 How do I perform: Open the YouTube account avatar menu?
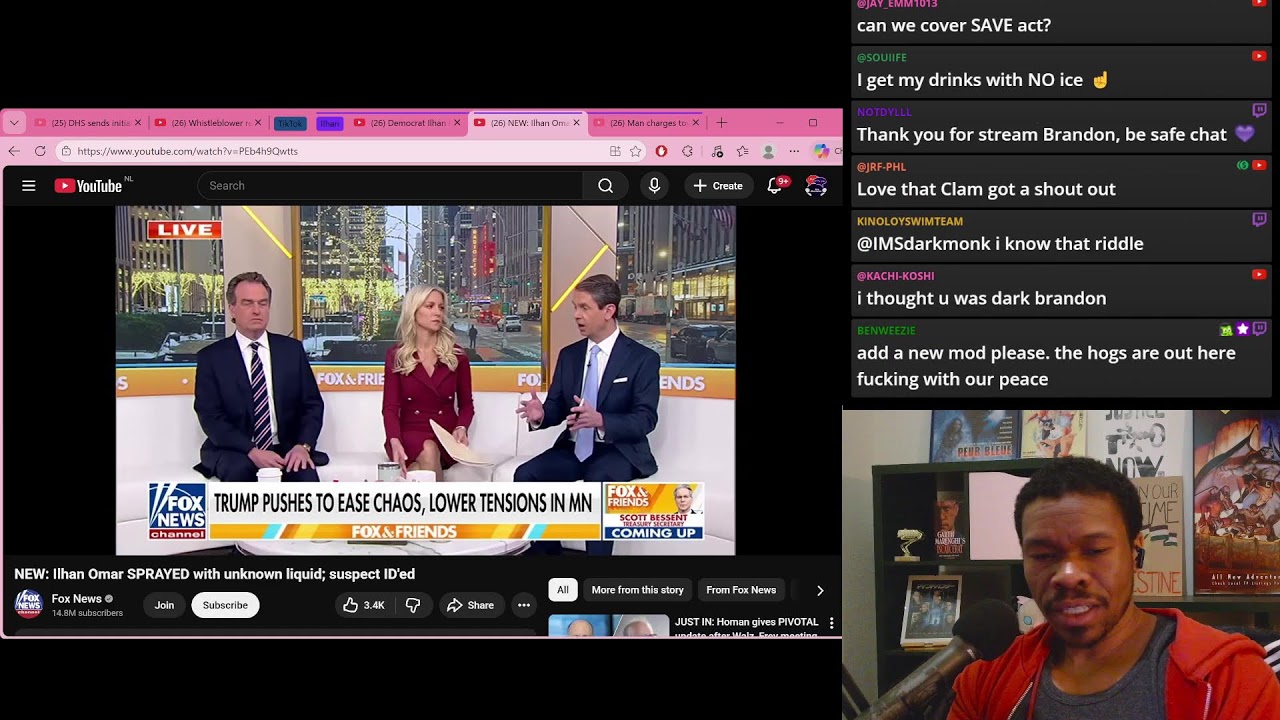click(816, 186)
